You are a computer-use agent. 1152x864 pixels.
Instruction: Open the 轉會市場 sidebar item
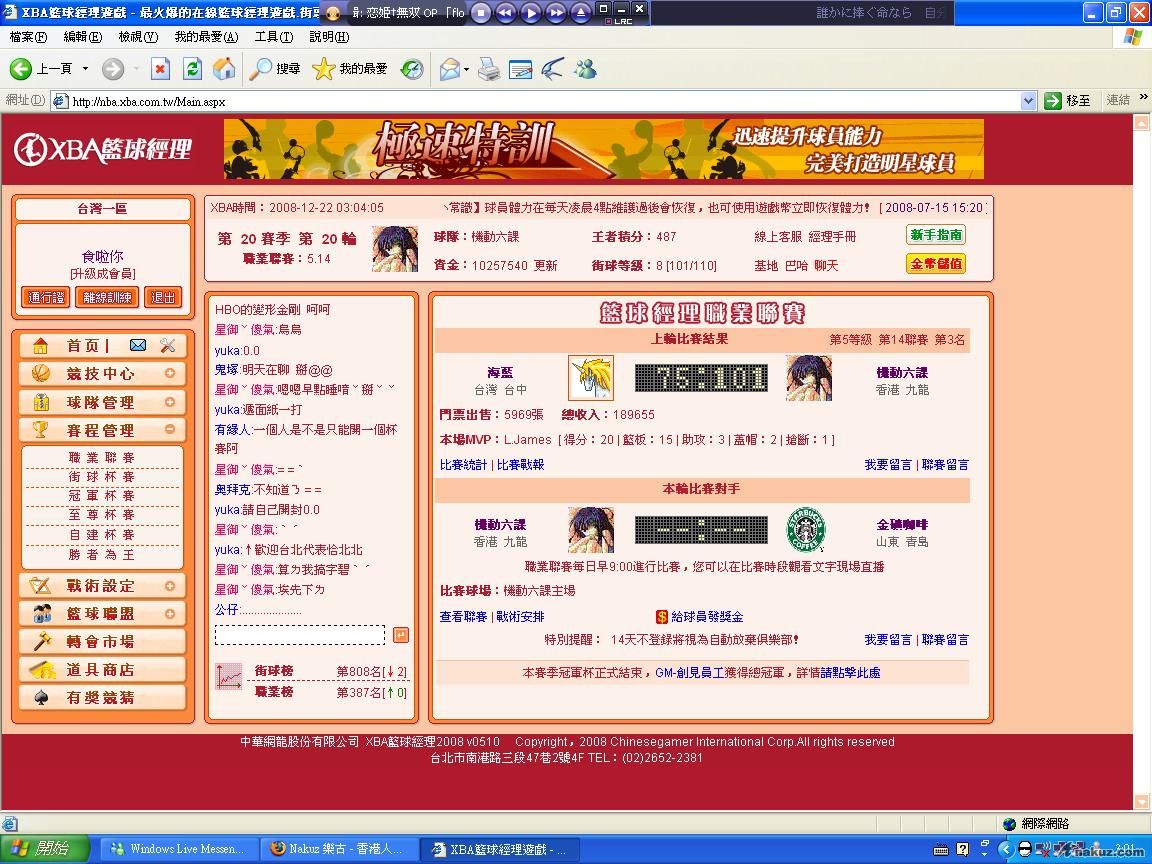pyautogui.click(x=102, y=641)
